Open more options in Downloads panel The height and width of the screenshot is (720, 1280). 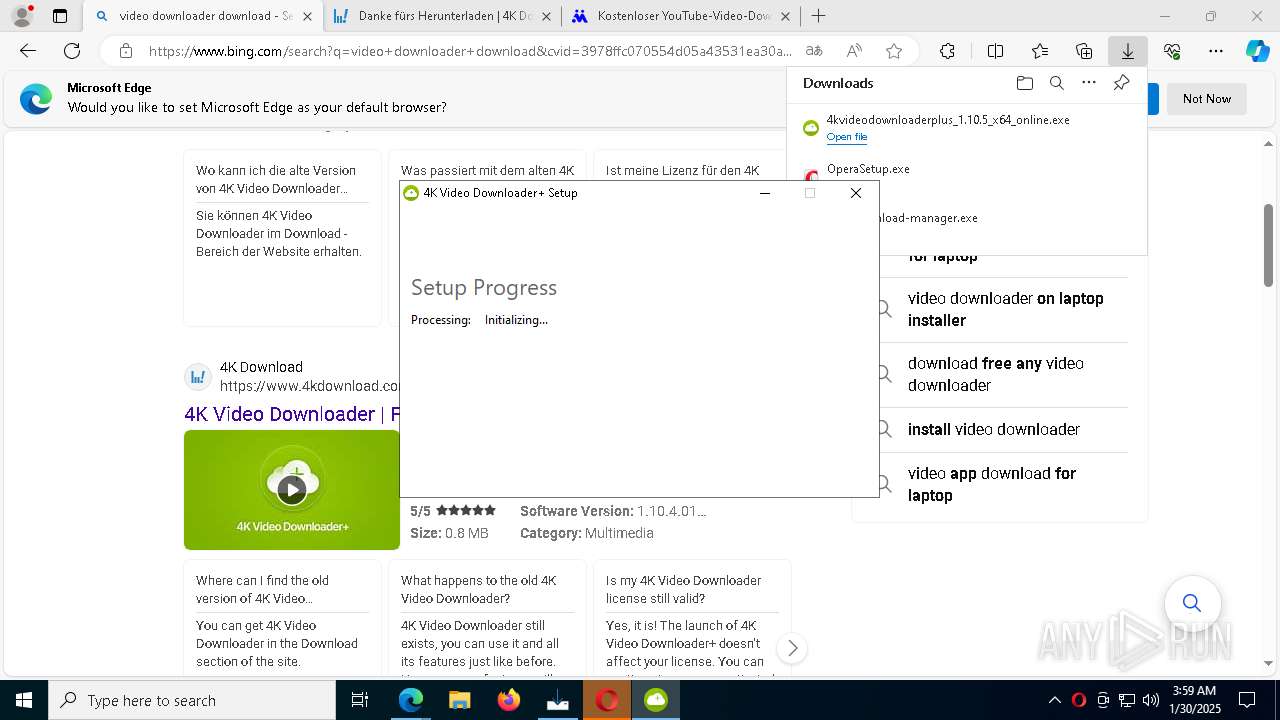[x=1089, y=83]
